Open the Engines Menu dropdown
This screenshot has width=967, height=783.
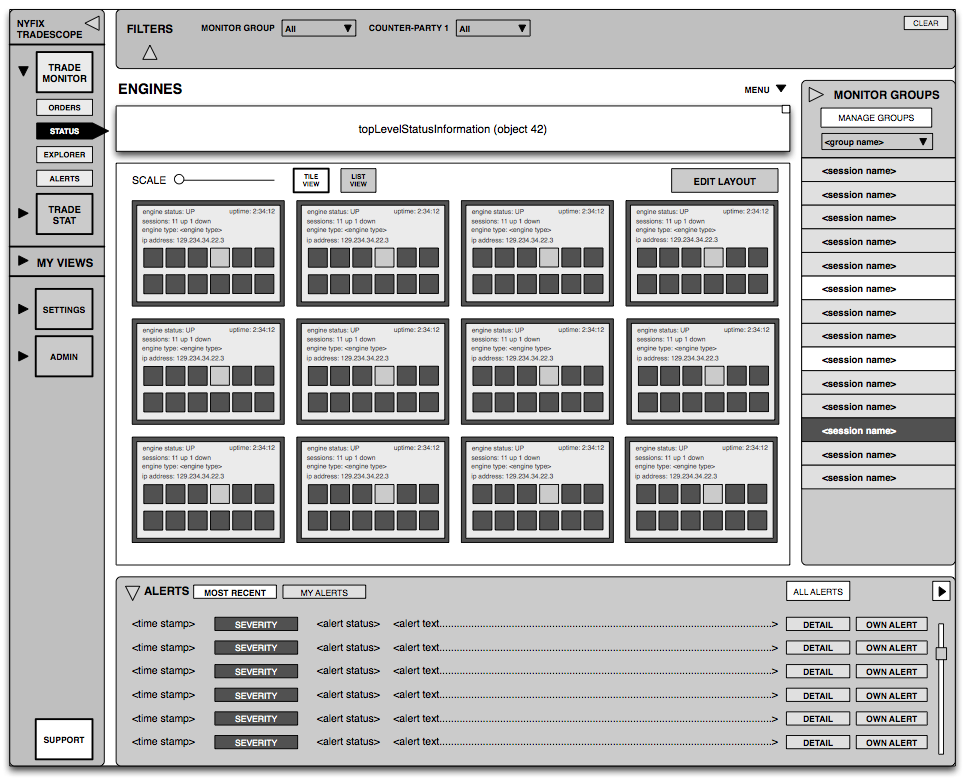pos(765,89)
